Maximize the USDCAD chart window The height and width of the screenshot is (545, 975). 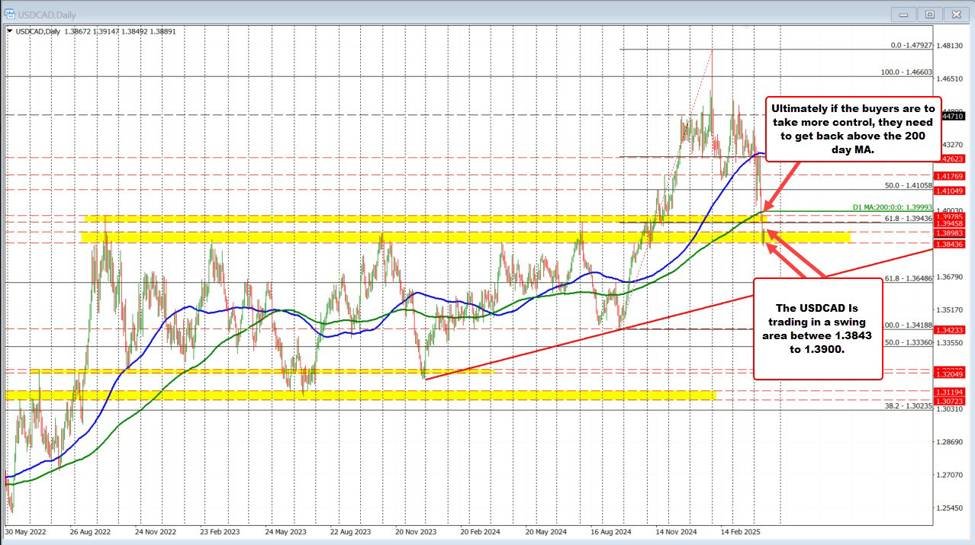coord(930,14)
